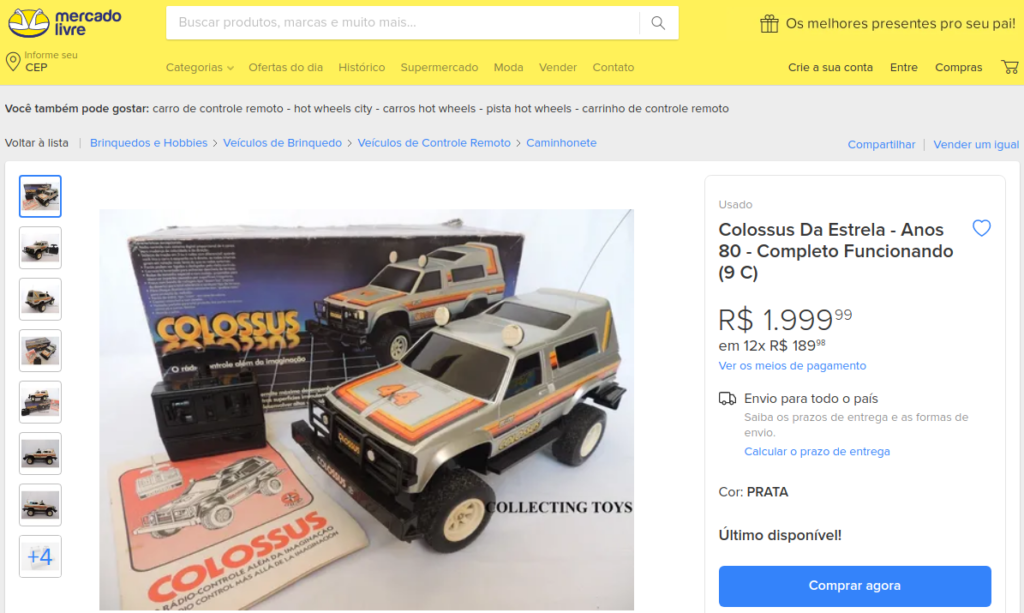
Task: Open the Veículos de Controle Remoto breadcrumb
Action: point(434,143)
